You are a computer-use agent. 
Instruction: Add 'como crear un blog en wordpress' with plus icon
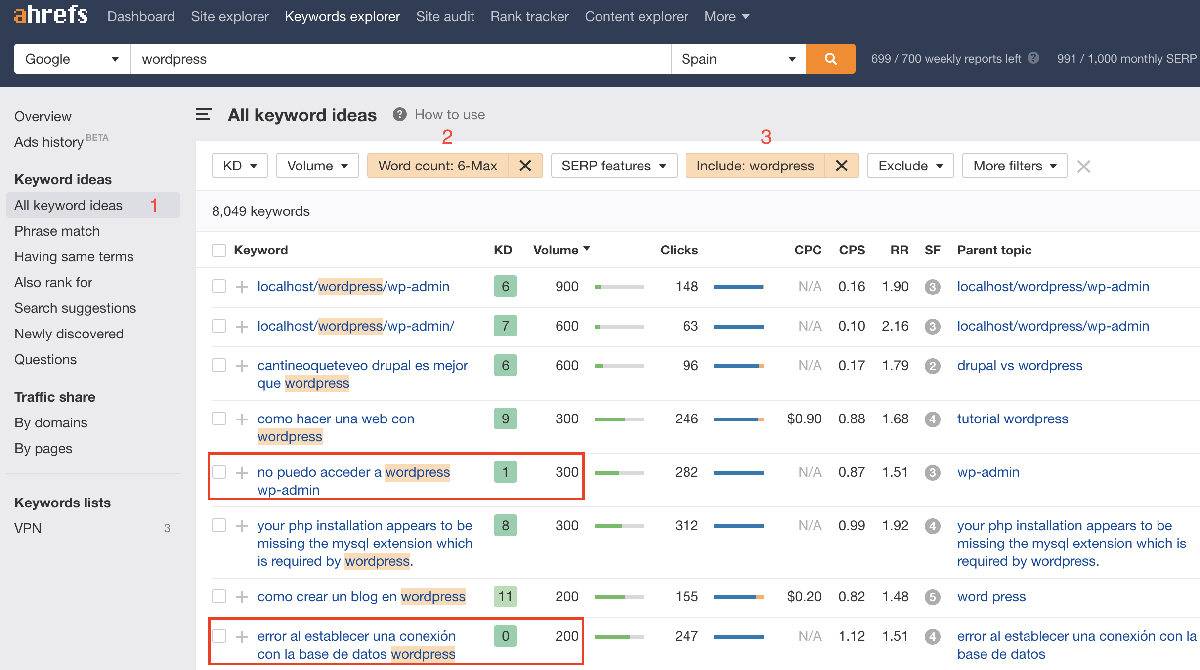[x=241, y=597]
